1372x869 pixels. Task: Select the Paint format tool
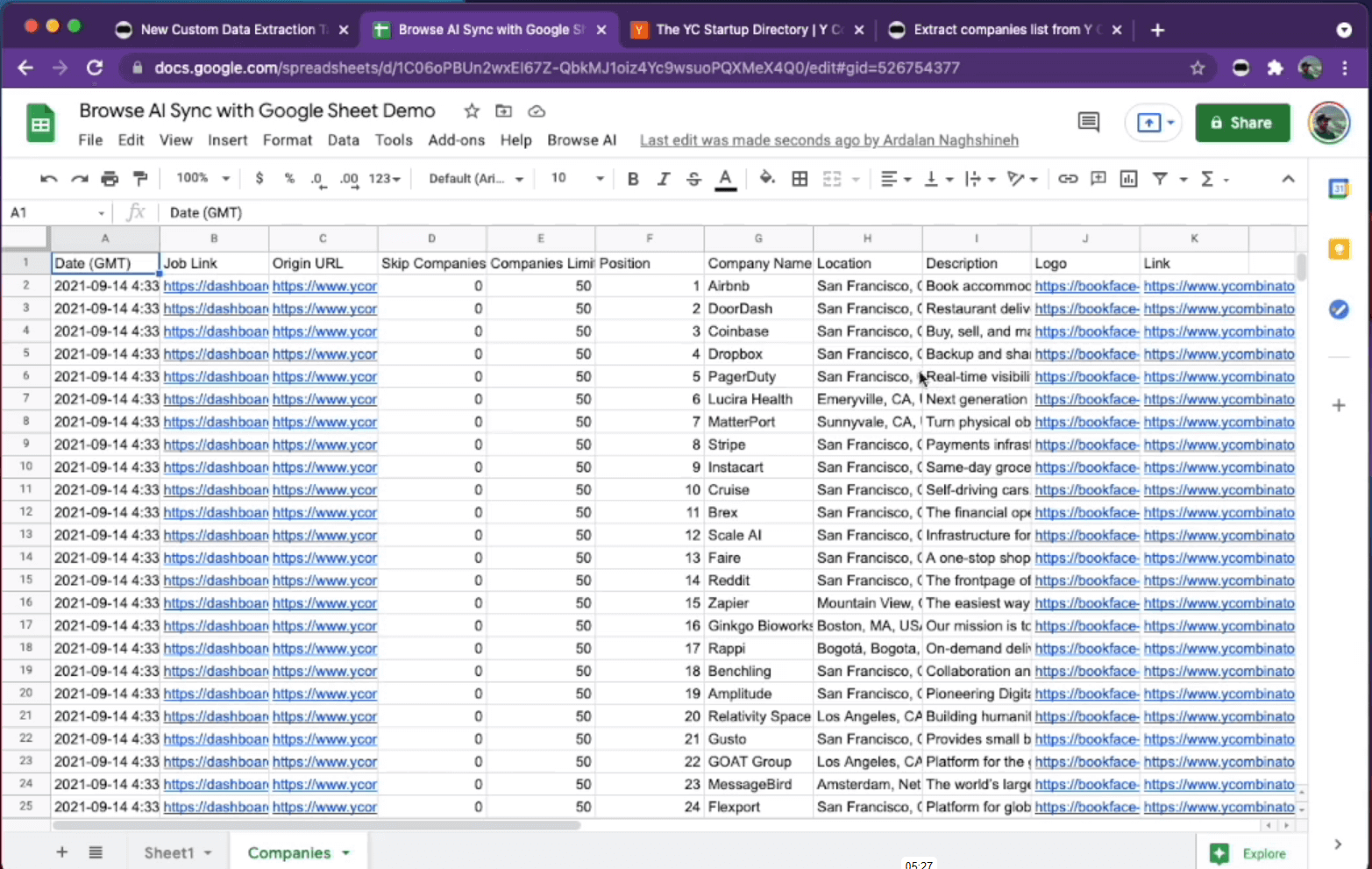pos(140,179)
